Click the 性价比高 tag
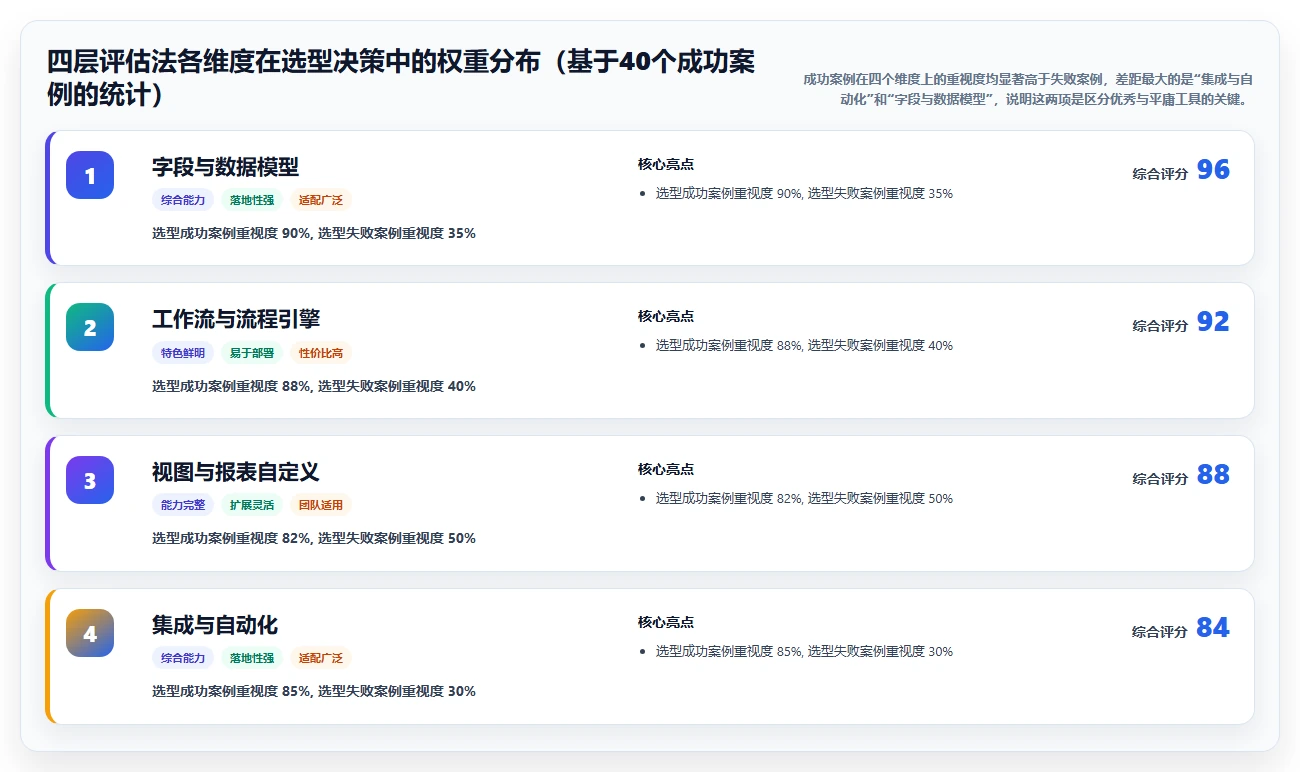1300x772 pixels. point(321,353)
